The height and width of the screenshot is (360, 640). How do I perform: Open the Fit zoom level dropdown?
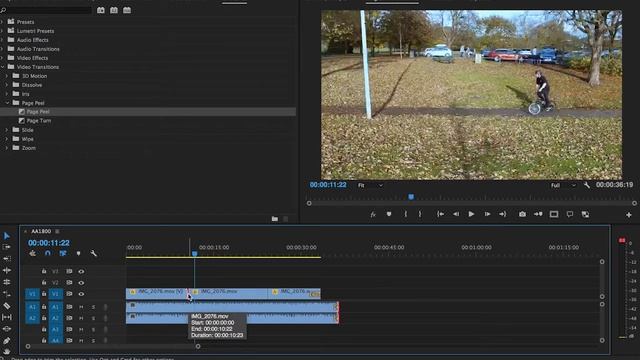tap(370, 185)
